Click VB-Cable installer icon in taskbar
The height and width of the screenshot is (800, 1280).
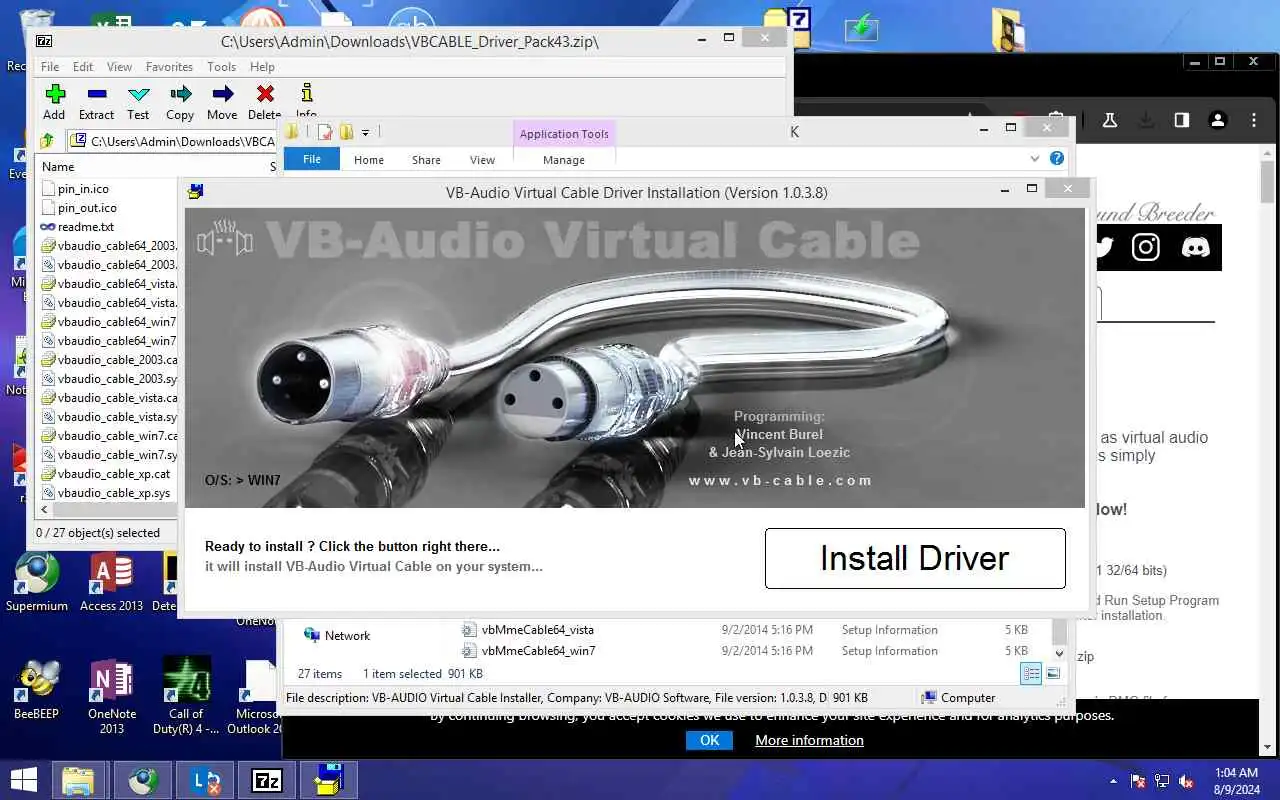click(x=328, y=780)
